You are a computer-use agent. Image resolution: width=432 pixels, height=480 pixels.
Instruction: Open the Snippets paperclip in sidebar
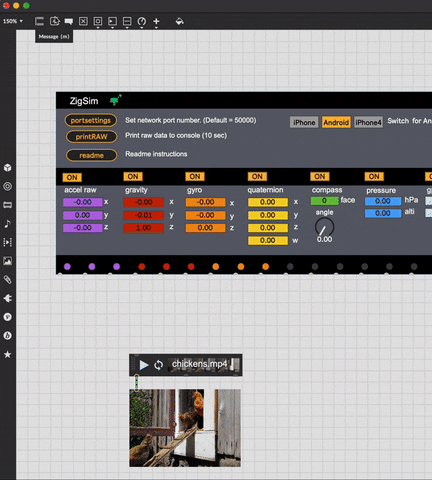pyautogui.click(x=7, y=280)
